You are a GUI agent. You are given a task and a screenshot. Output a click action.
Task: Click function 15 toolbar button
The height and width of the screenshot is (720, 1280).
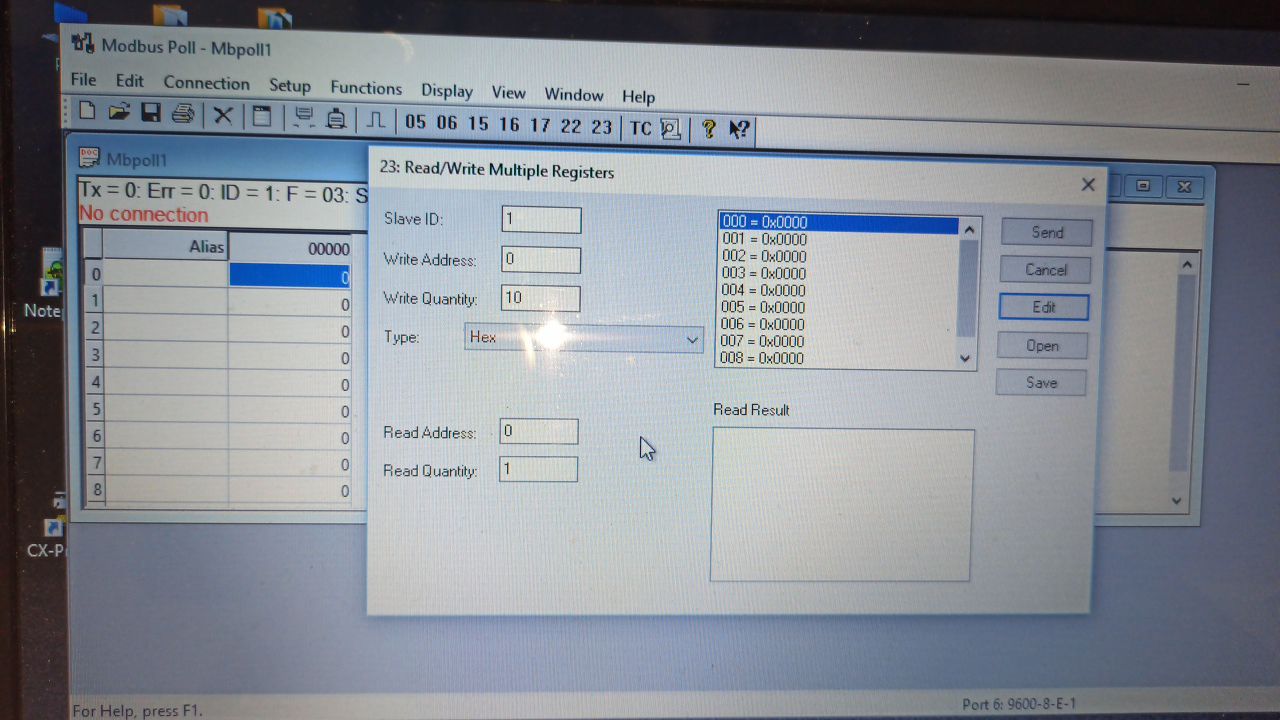[x=478, y=124]
